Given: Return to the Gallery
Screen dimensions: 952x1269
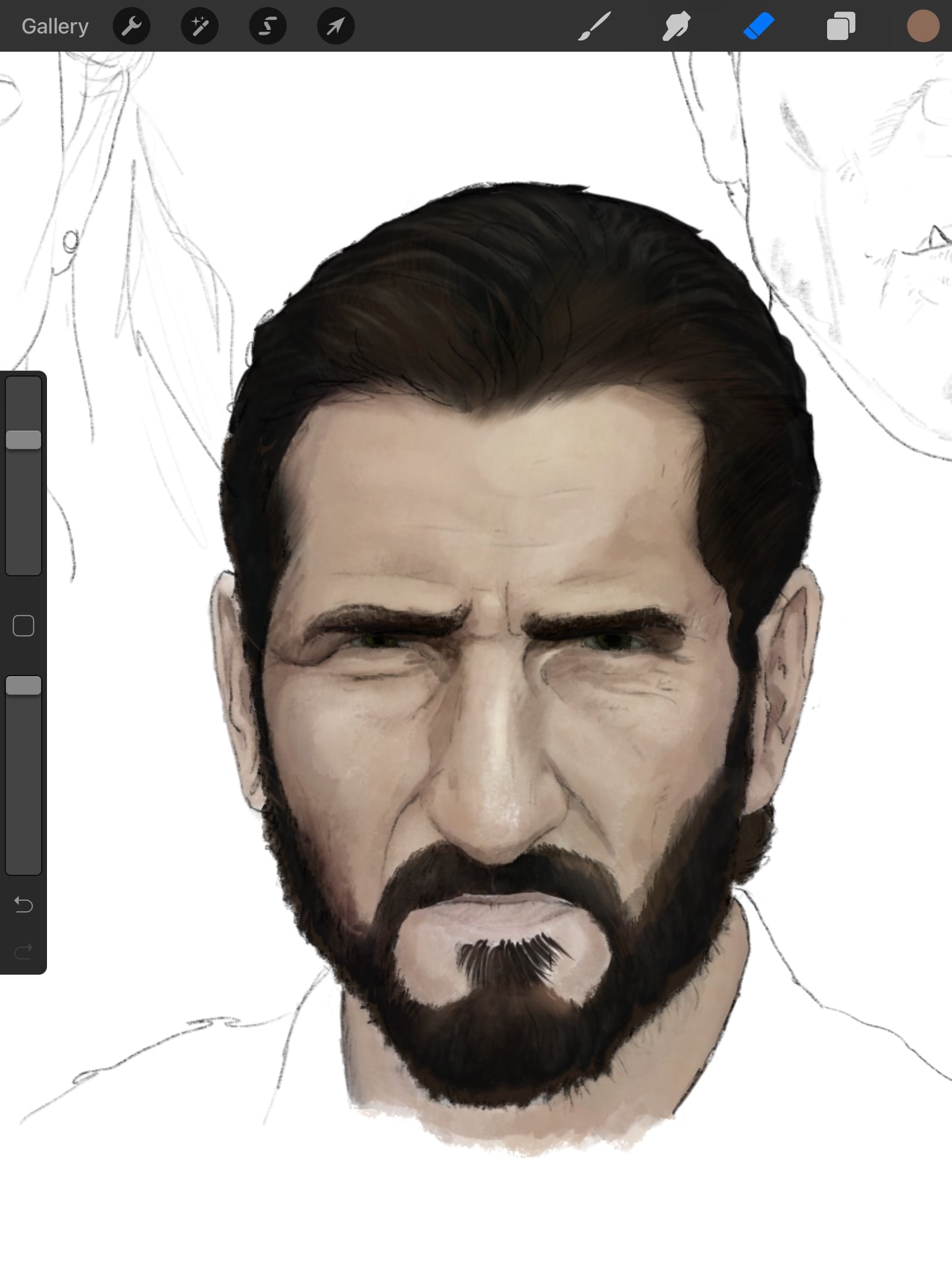Looking at the screenshot, I should (55, 26).
